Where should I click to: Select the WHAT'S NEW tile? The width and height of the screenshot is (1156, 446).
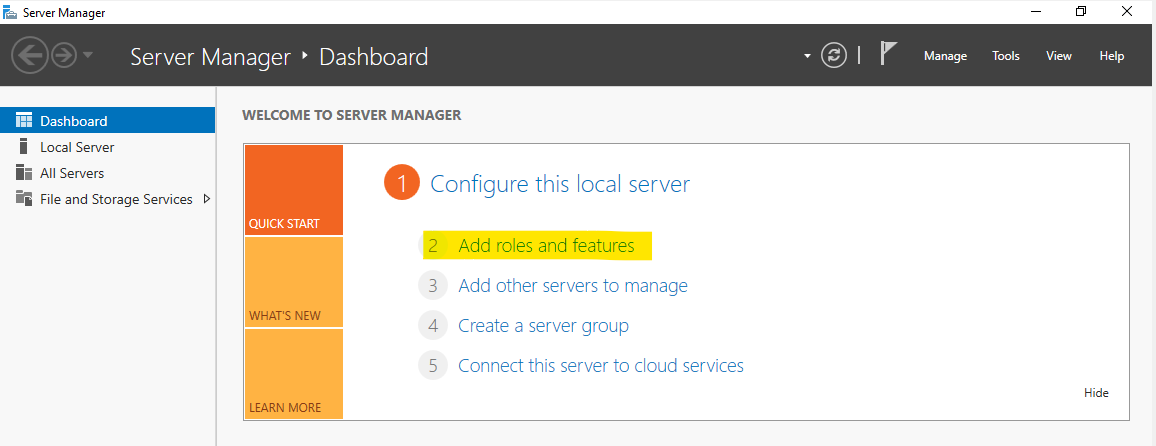pos(293,283)
